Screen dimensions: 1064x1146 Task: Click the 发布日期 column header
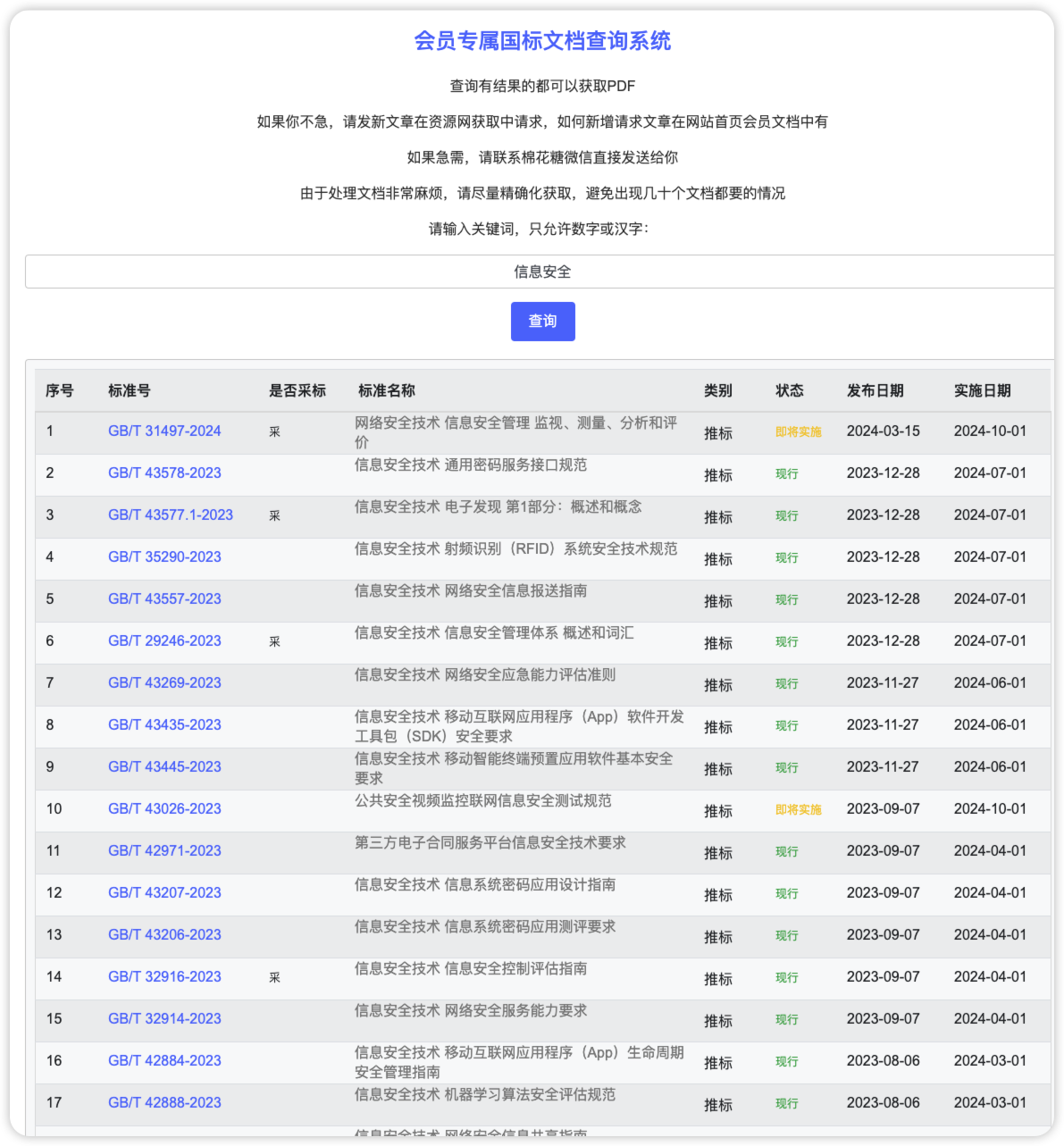(875, 390)
